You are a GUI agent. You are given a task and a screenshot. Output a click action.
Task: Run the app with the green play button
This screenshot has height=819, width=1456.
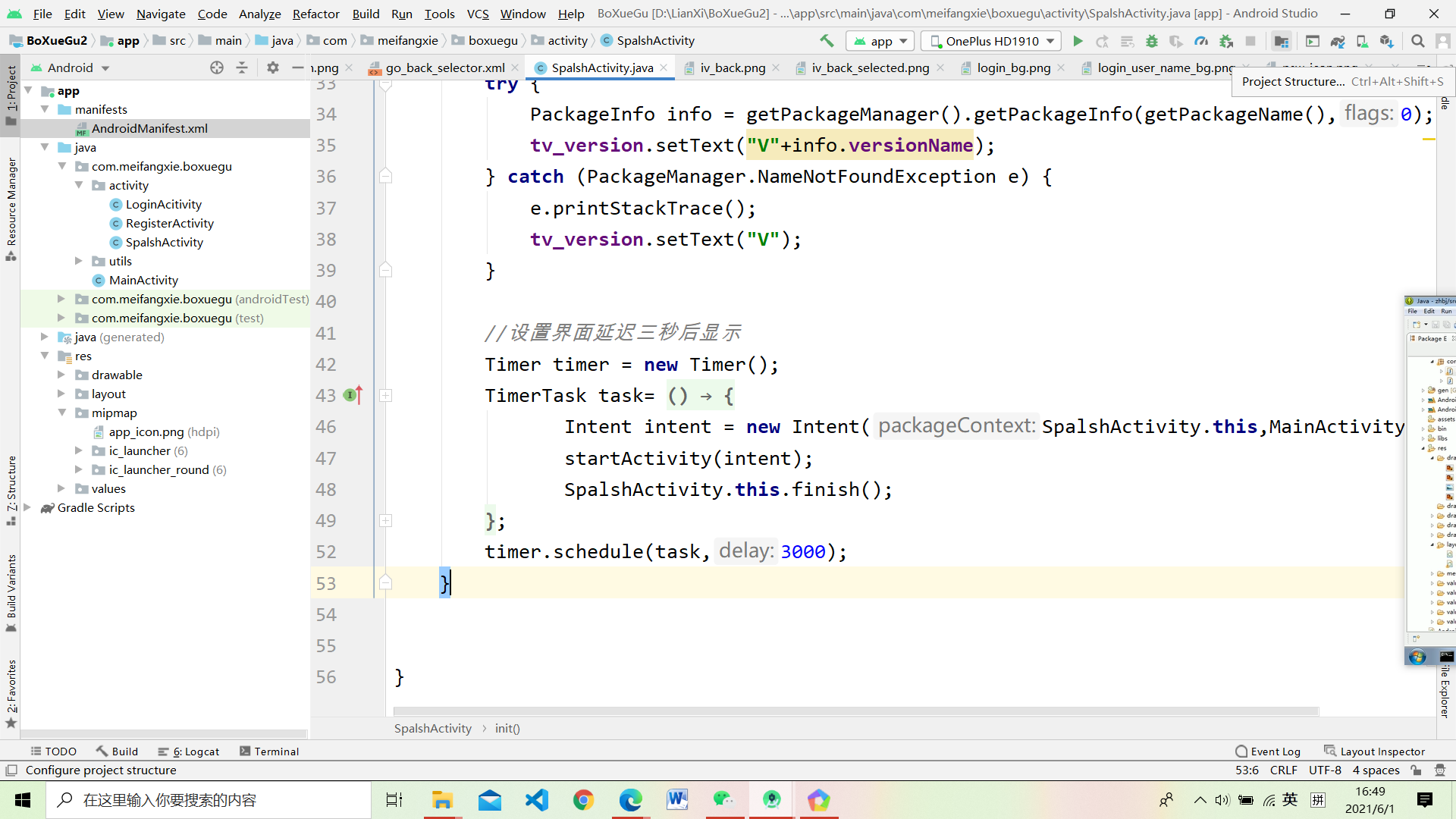click(x=1078, y=41)
